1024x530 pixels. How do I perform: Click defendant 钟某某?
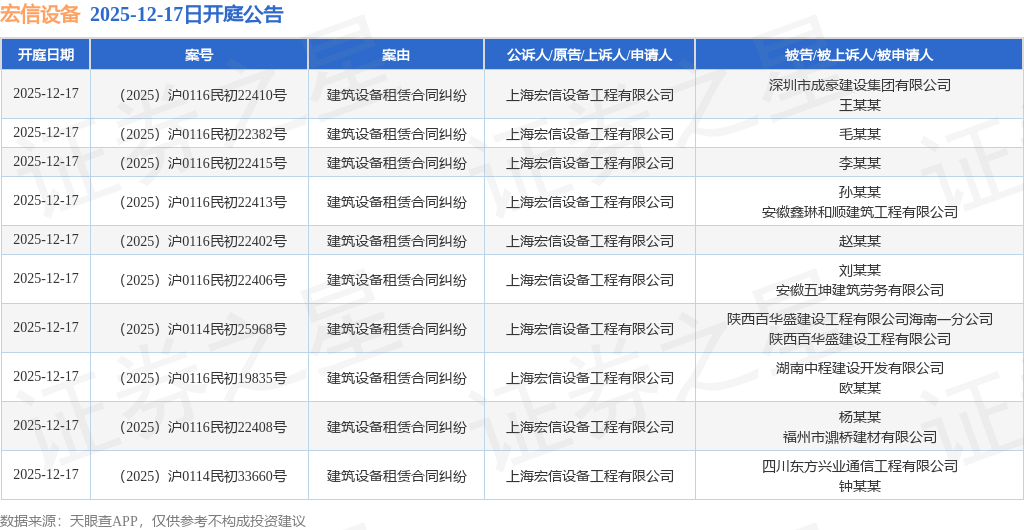click(x=859, y=486)
